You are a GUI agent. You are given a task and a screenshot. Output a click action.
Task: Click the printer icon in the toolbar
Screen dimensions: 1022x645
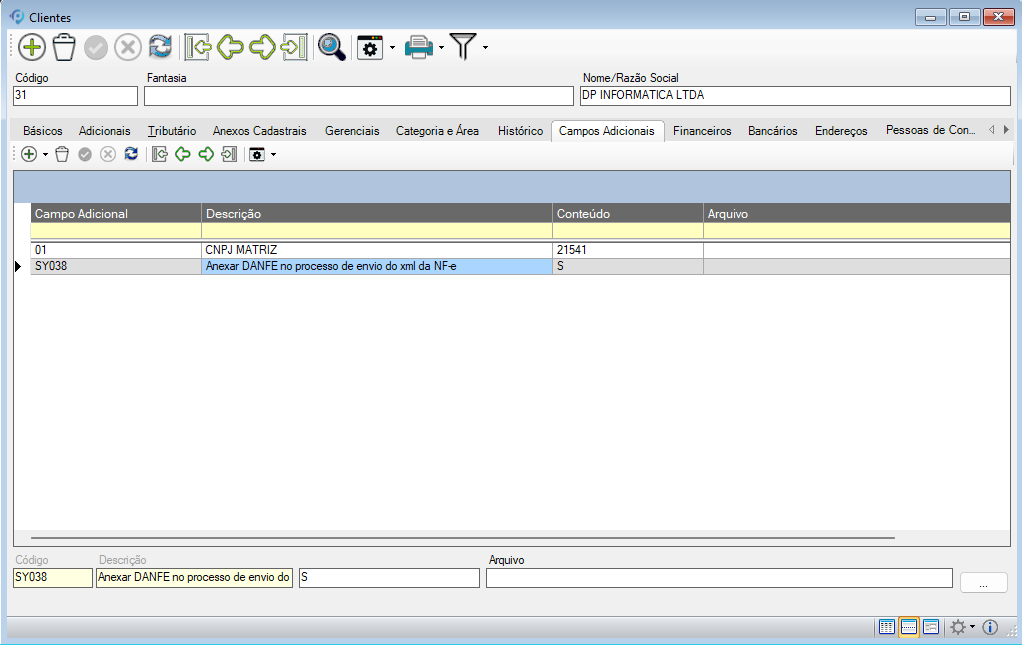point(418,47)
